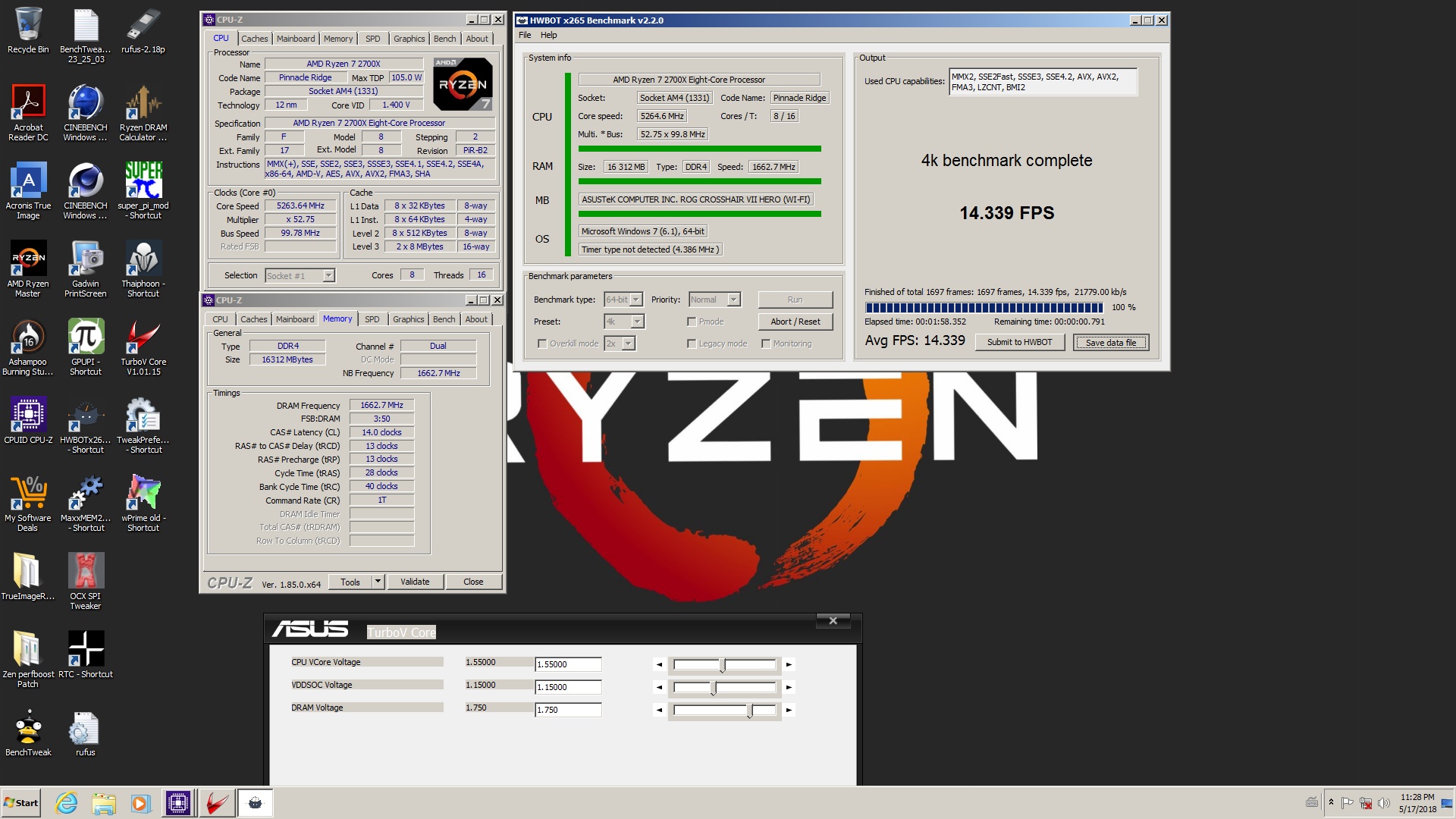Click Windows Media Player taskbar icon
This screenshot has height=819, width=1456.
[141, 803]
